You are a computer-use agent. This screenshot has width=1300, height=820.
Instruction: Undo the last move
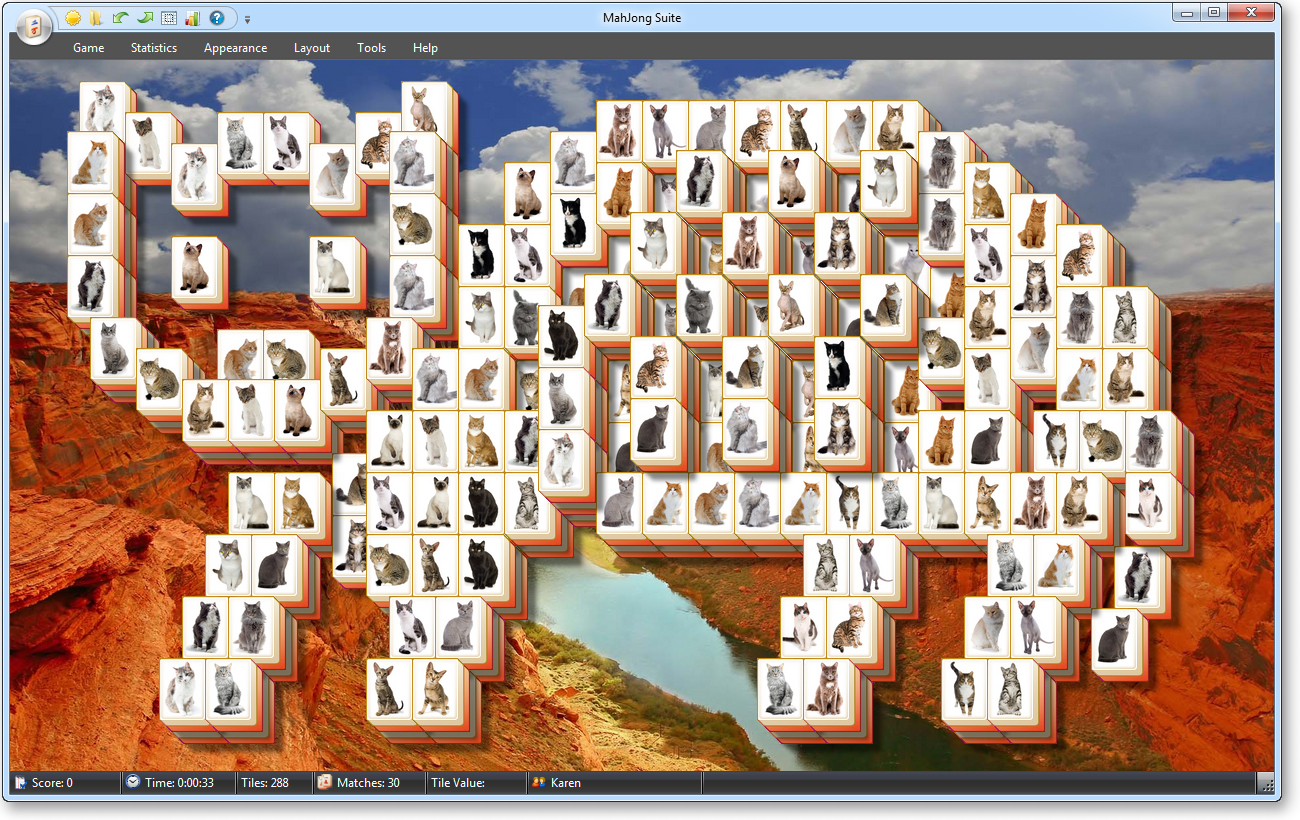[x=120, y=18]
